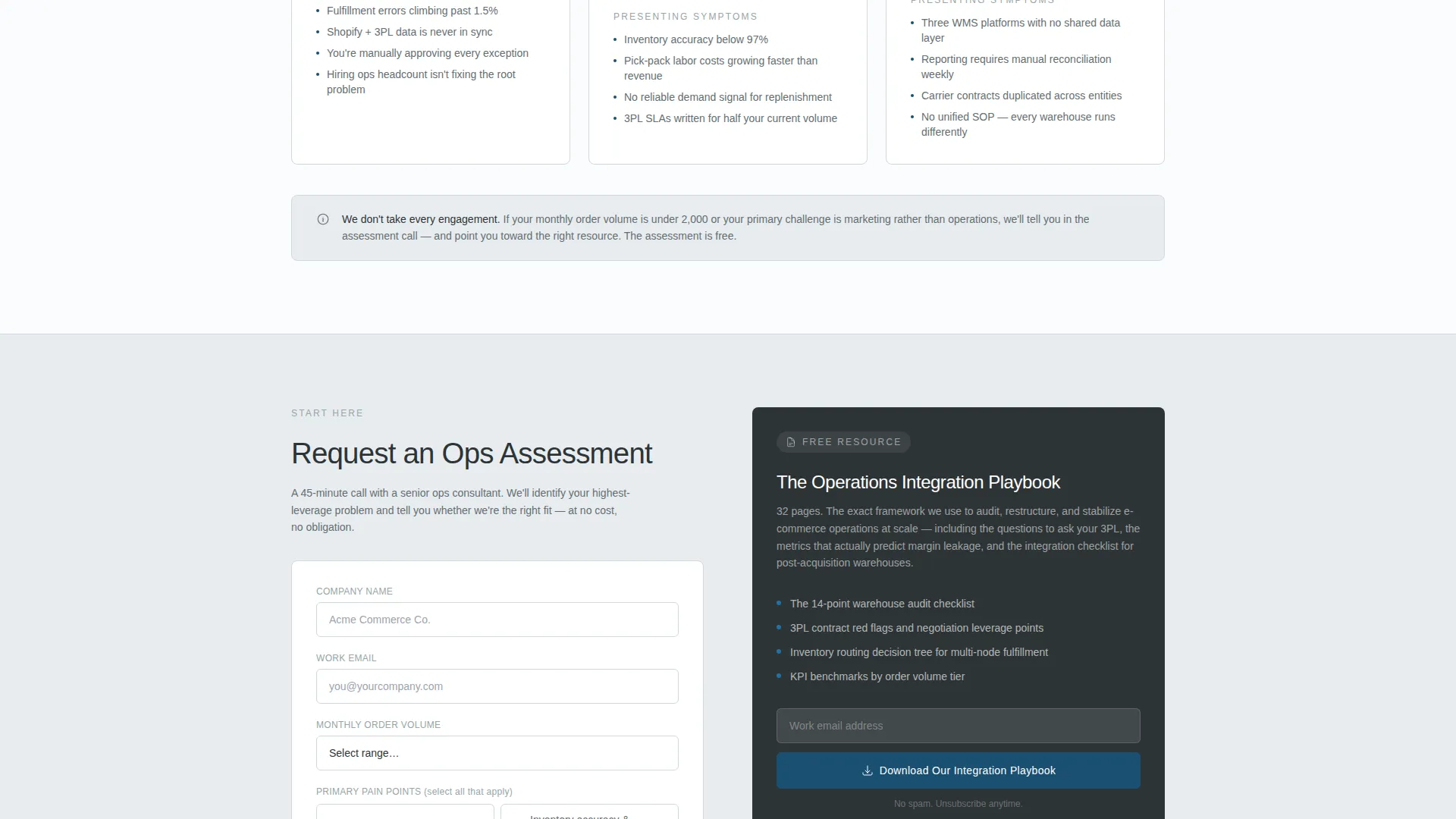
Task: Click the 'MONTHLY ORDER VOLUME' label
Action: [378, 725]
